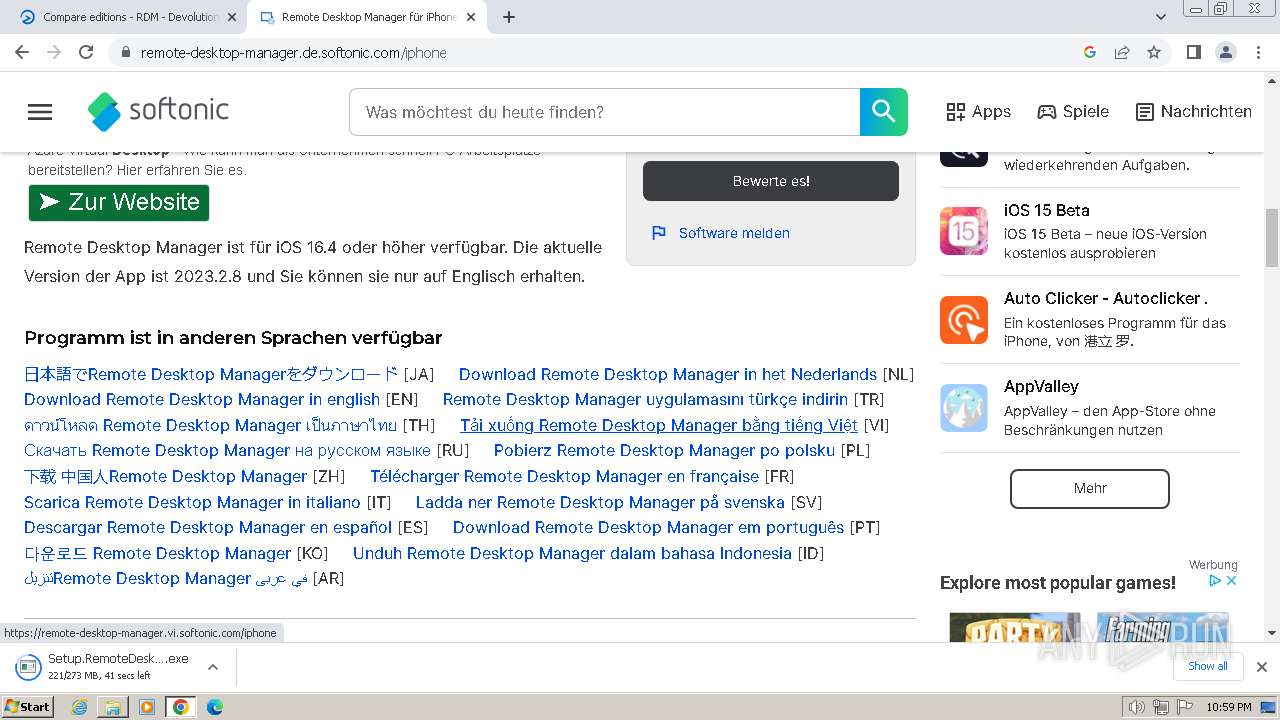
Task: Open the French Télécharger link
Action: pyautogui.click(x=565, y=476)
